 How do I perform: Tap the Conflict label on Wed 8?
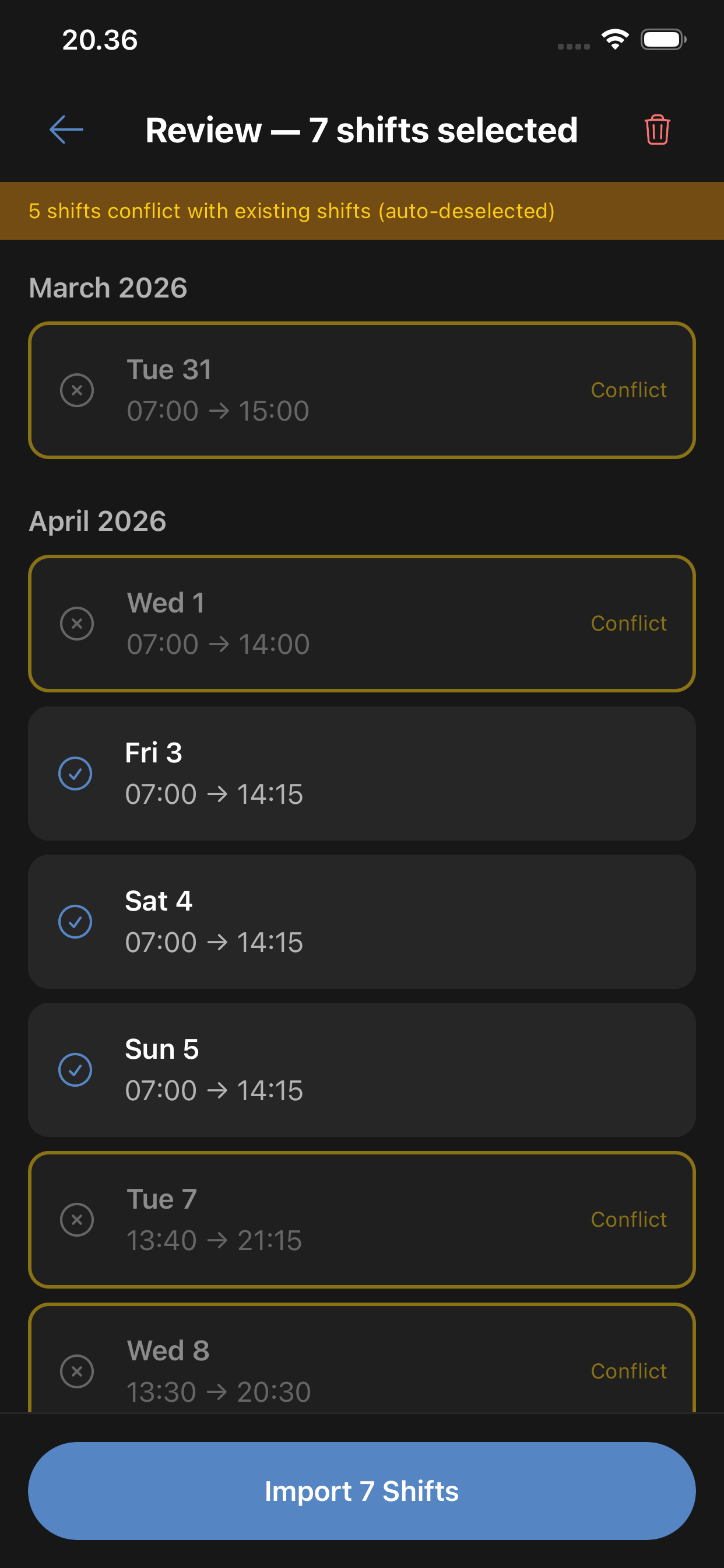[628, 1371]
